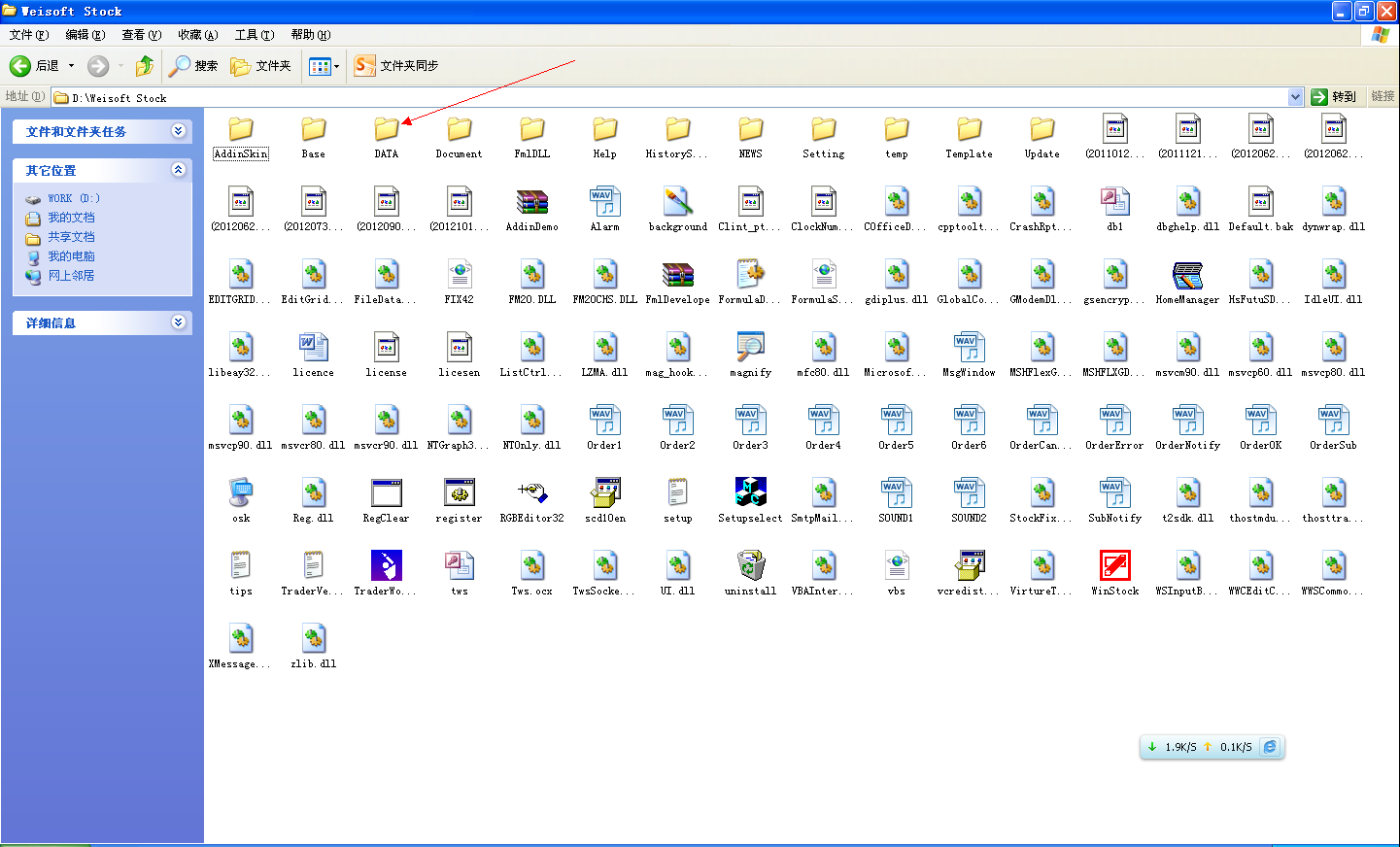The image size is (1400, 847).
Task: Open the address bar dropdown arrow
Action: pos(1295,97)
